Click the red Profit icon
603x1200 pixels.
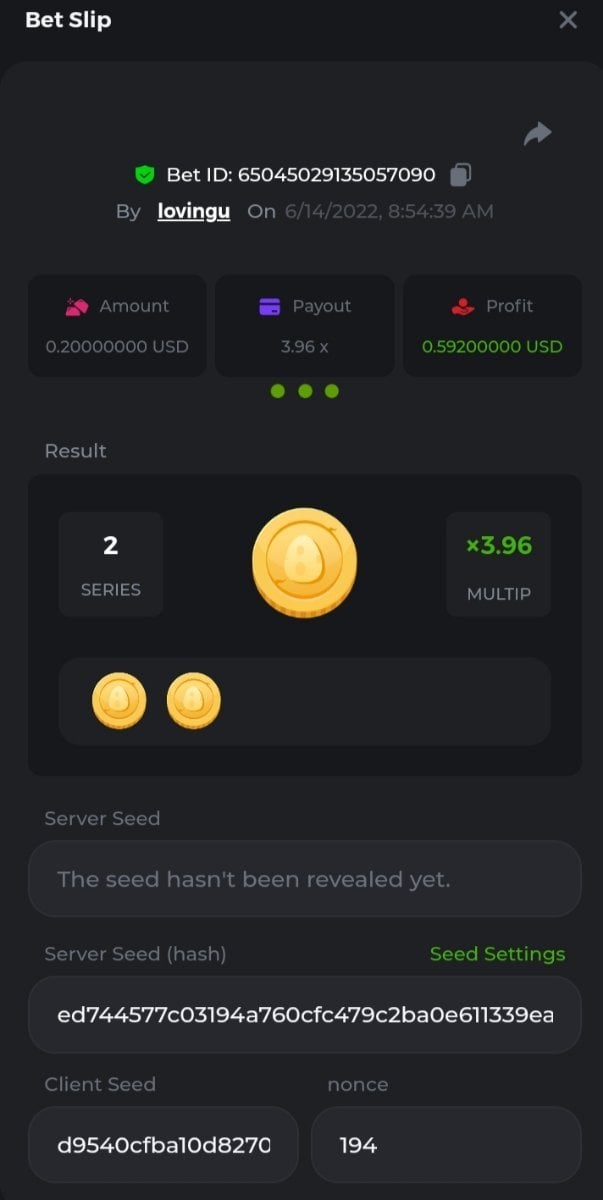pyautogui.click(x=463, y=307)
